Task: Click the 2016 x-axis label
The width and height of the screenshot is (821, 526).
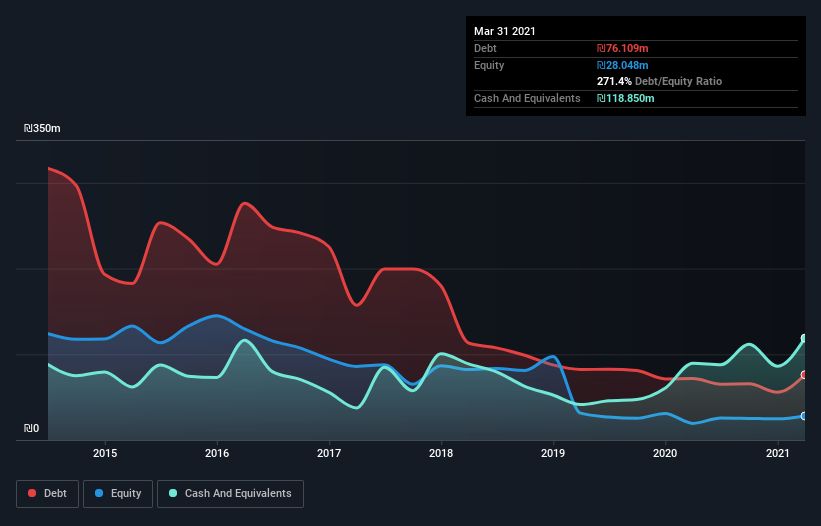Action: tap(217, 453)
